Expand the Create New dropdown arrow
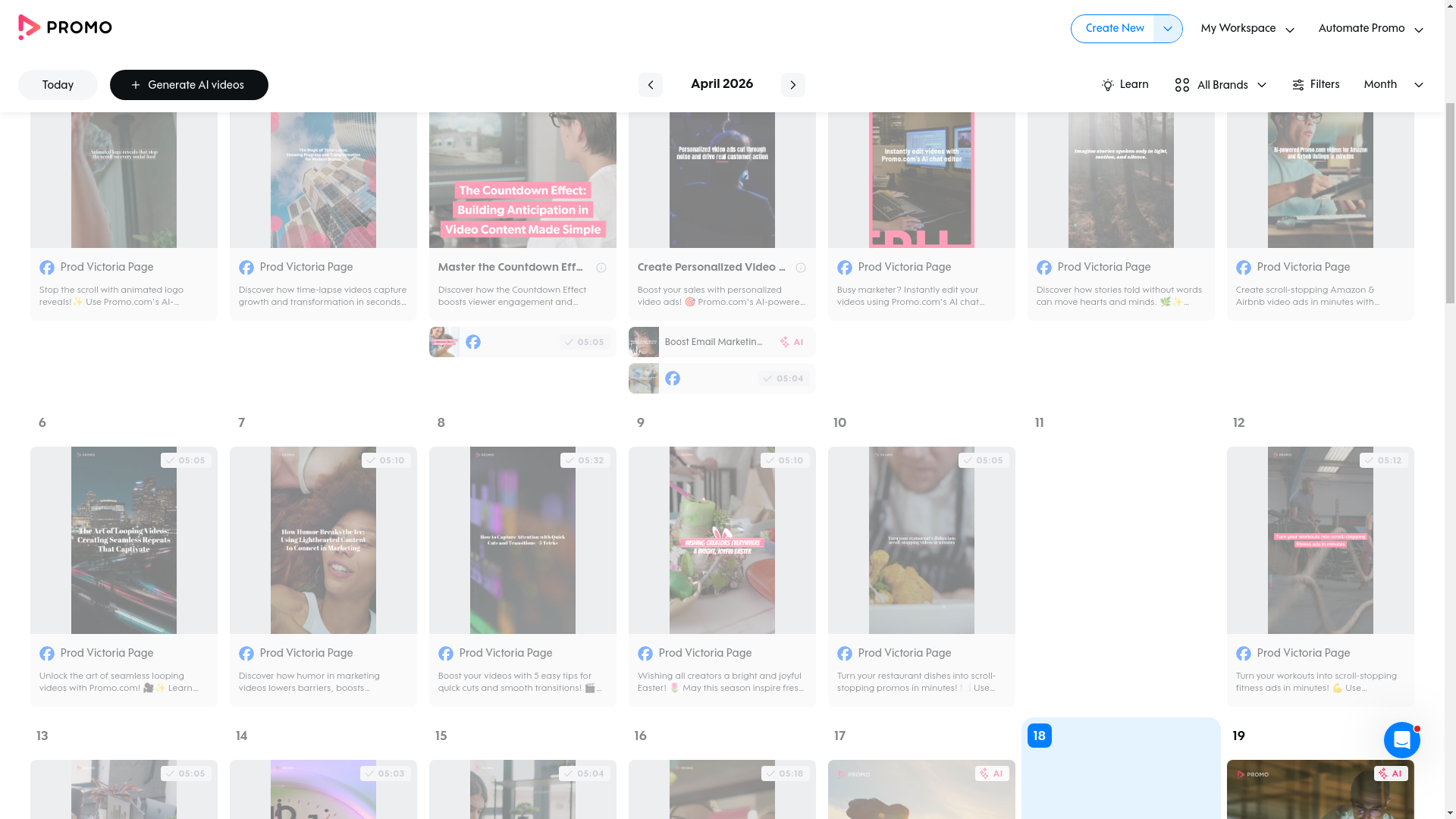This screenshot has height=819, width=1456. pos(1167,29)
